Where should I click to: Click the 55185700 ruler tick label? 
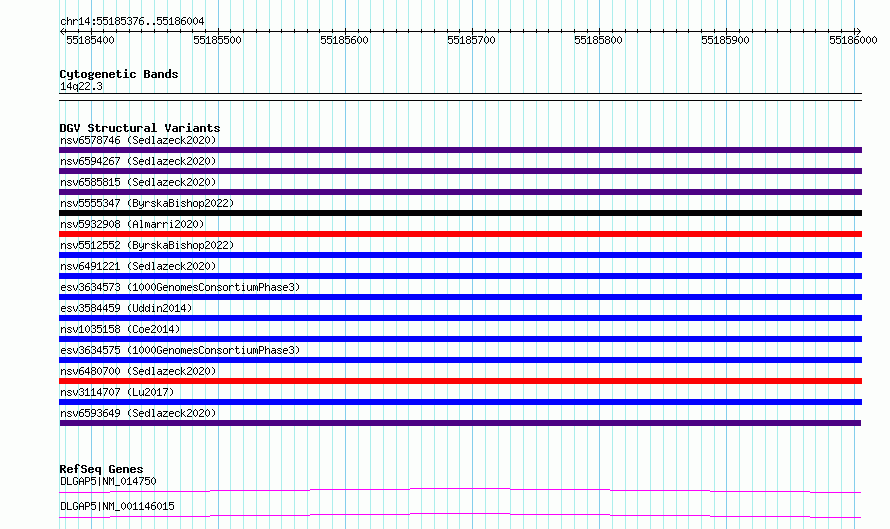471,40
